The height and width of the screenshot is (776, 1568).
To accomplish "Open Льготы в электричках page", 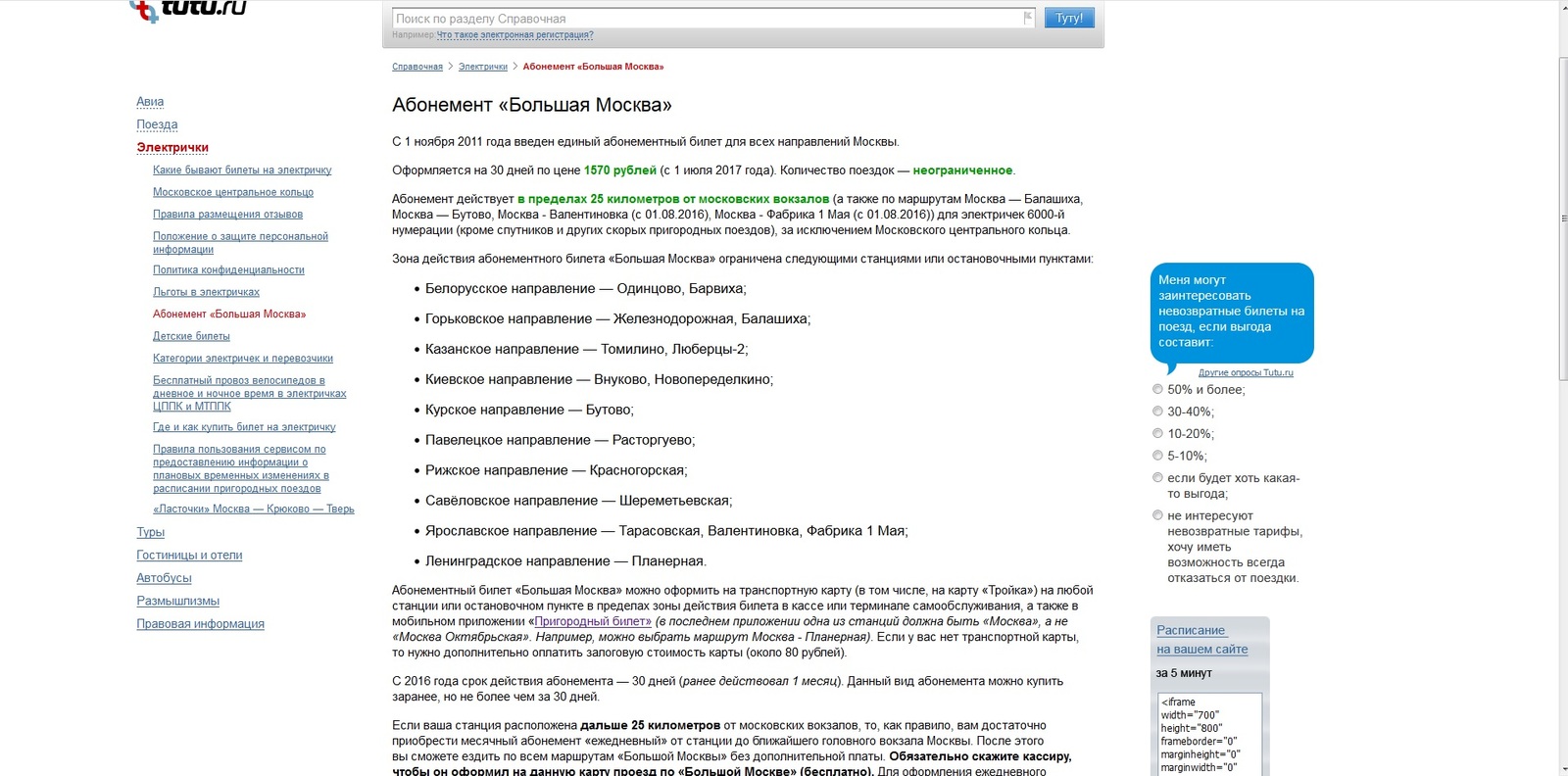I will click(206, 292).
